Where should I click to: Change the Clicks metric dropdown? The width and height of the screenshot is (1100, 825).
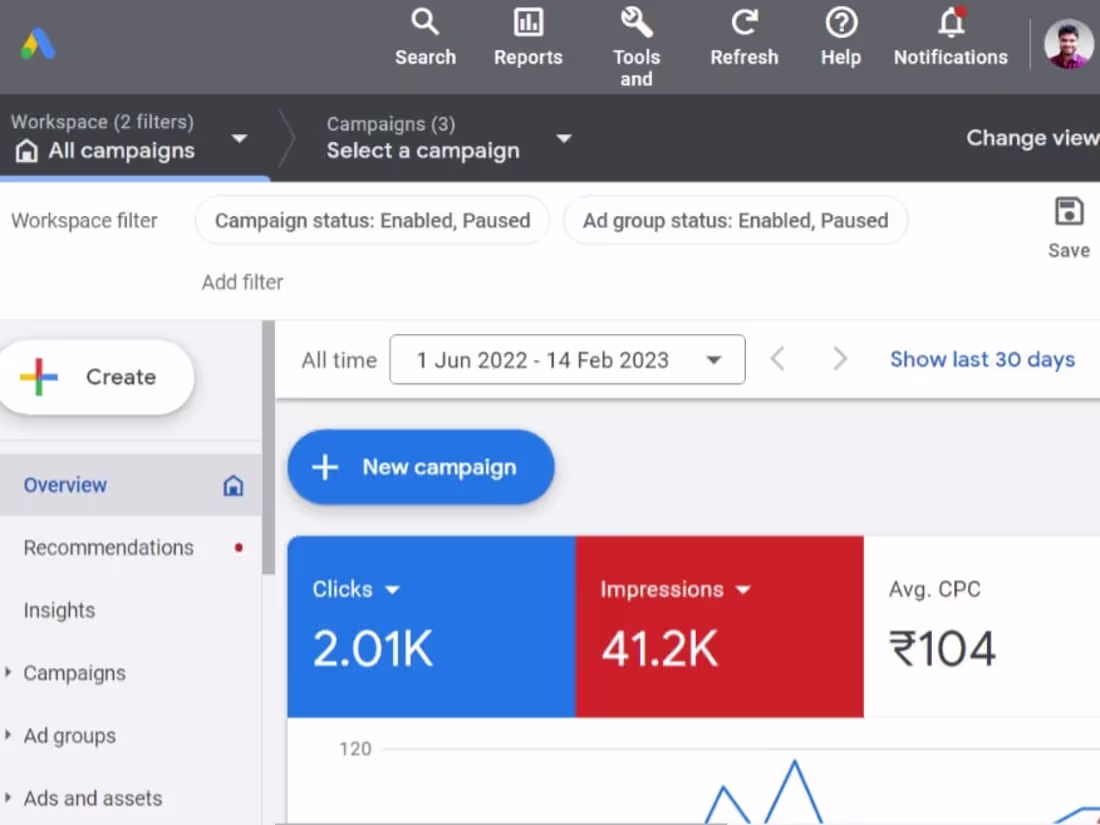point(391,589)
